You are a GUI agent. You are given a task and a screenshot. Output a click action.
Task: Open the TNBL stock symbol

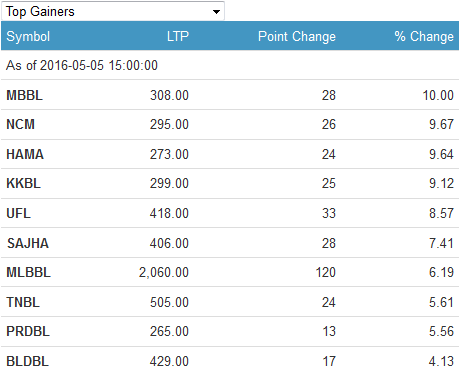pos(23,302)
